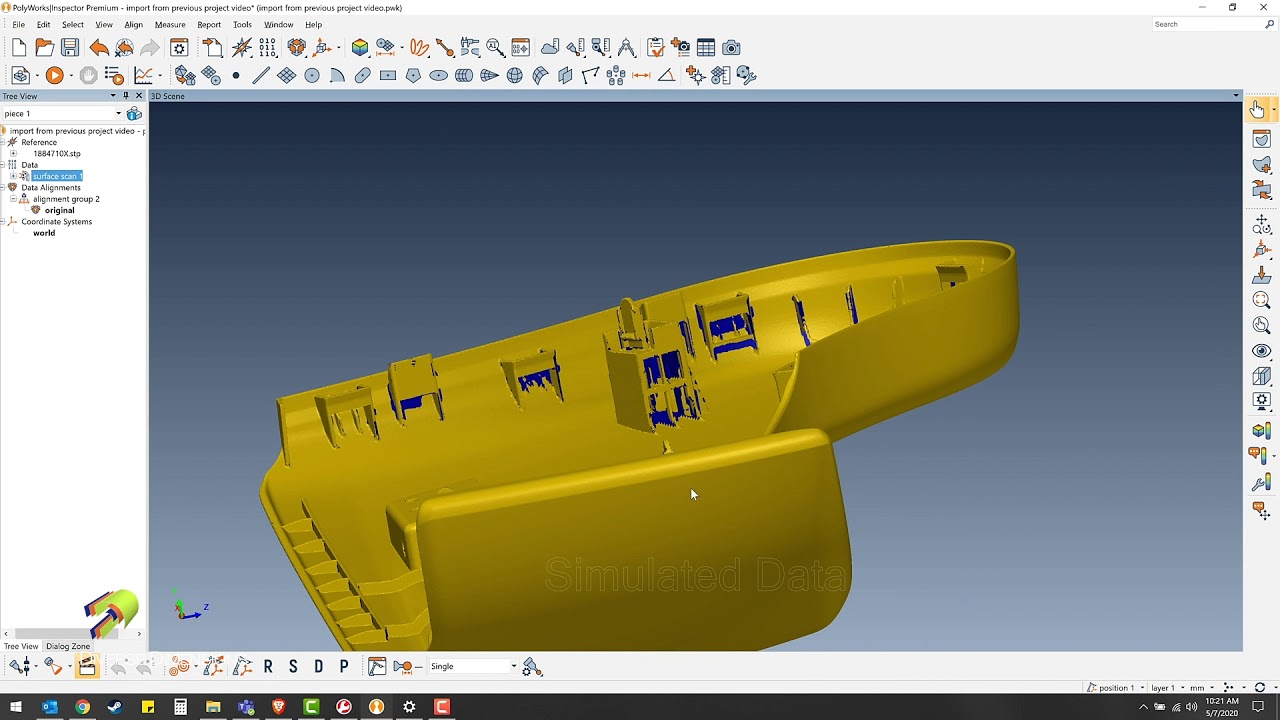Switch to the Tree View tab
Screen dimensions: 1280x720
click(21, 646)
